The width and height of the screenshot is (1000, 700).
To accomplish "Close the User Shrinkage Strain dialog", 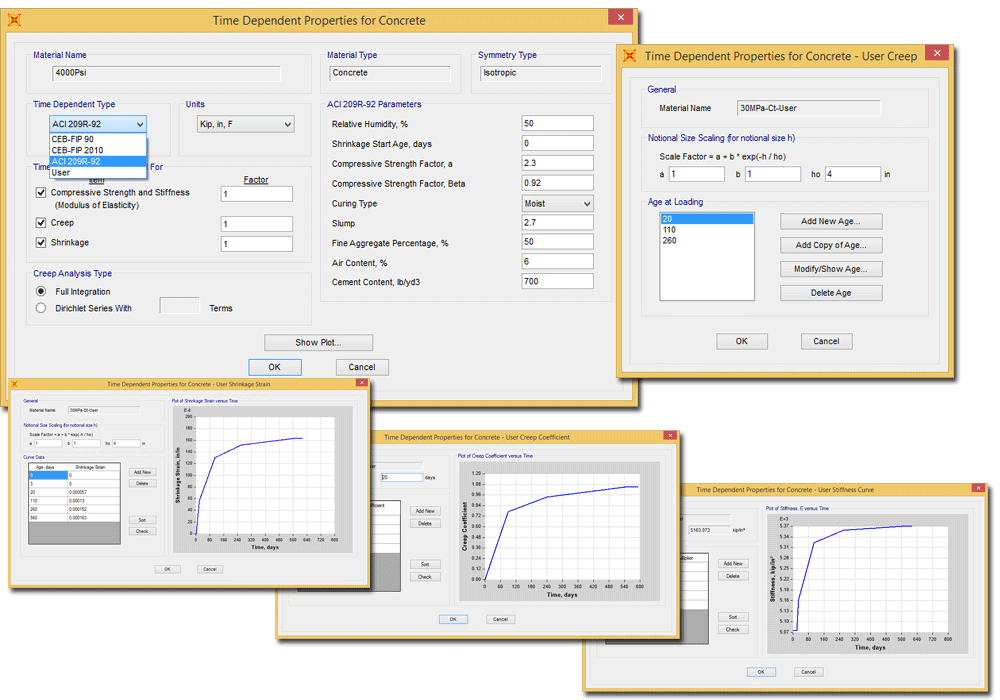I will [x=361, y=383].
